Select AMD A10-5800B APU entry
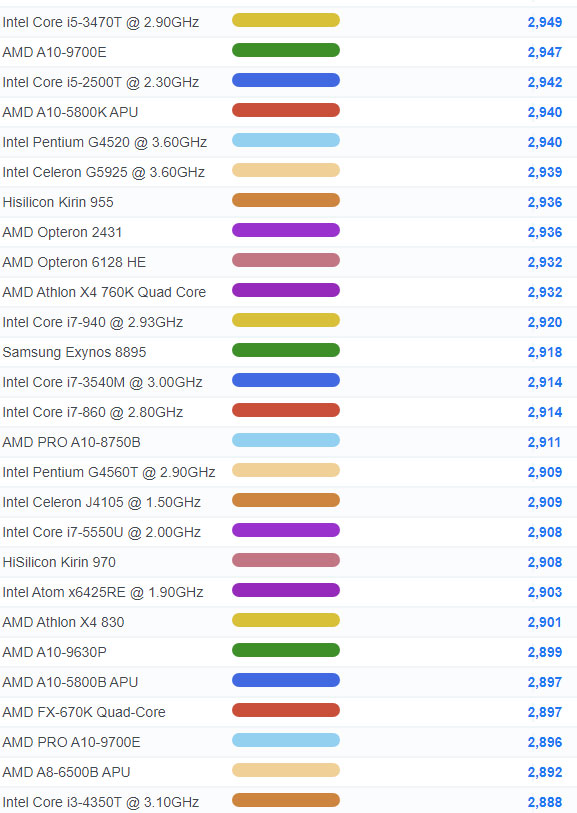 (x=70, y=683)
